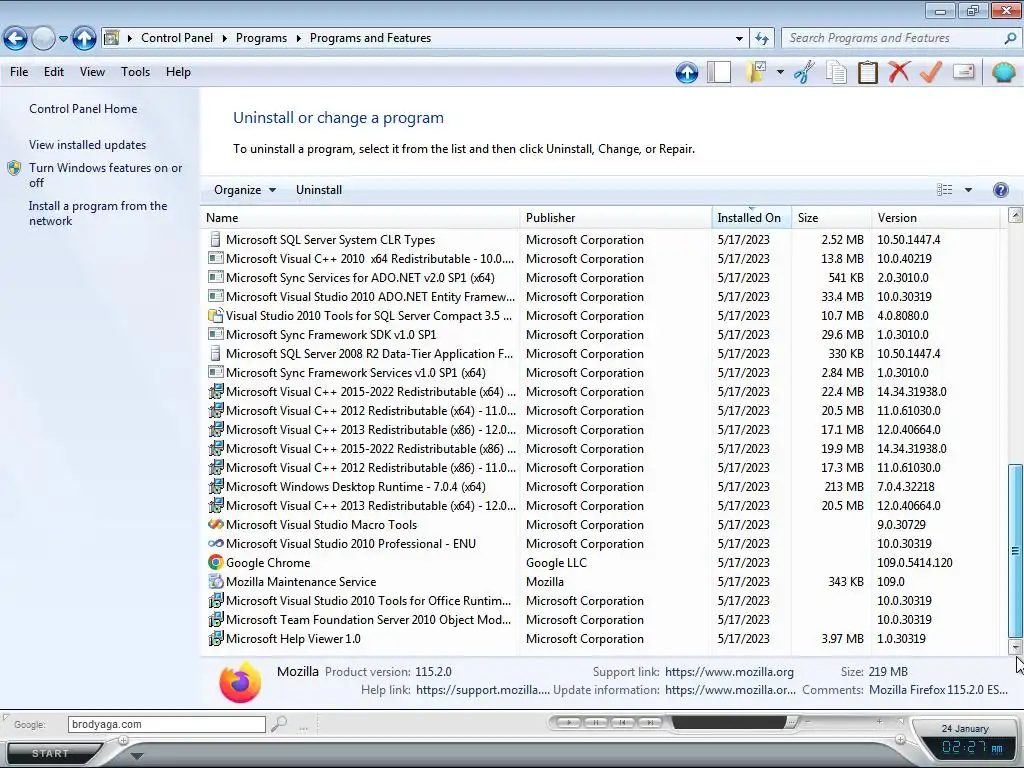Click the mail envelope toolbar icon

pos(963,71)
